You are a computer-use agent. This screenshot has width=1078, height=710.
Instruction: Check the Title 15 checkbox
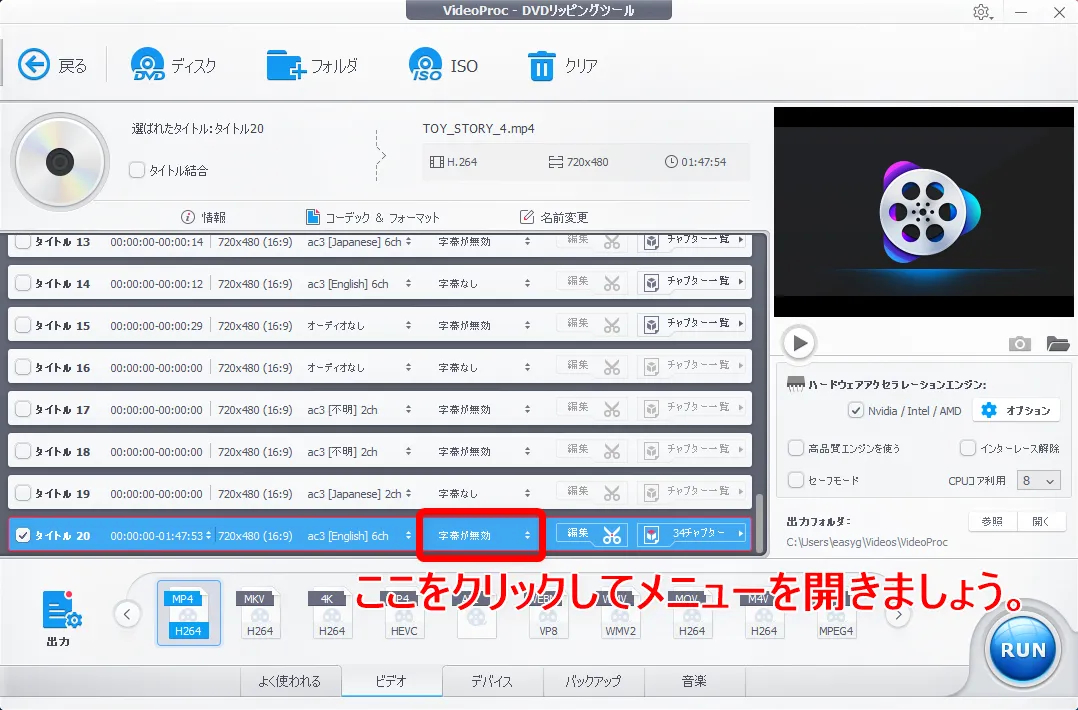pos(23,325)
